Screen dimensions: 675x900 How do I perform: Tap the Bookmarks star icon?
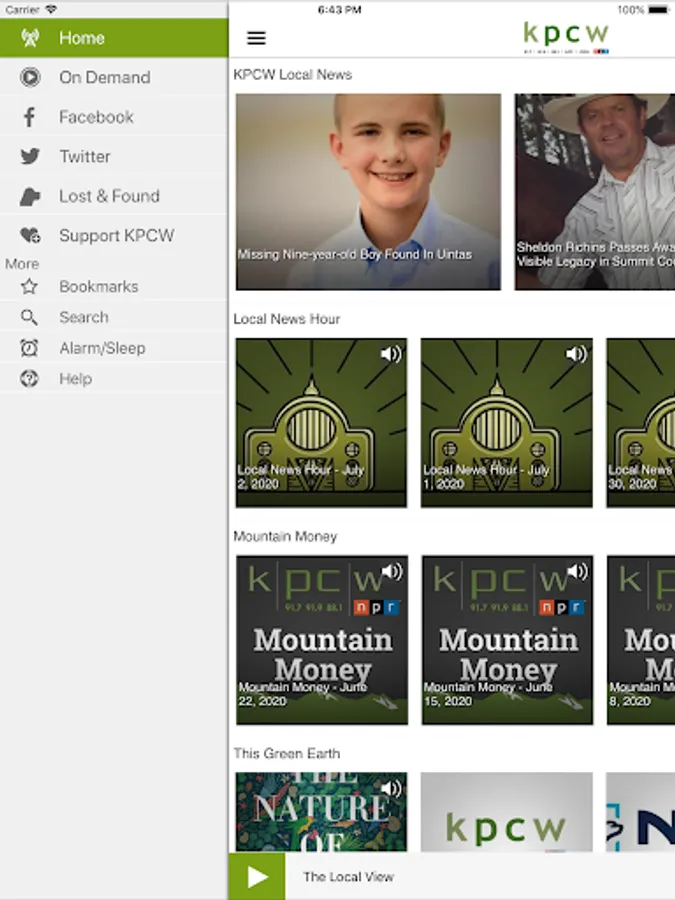29,286
